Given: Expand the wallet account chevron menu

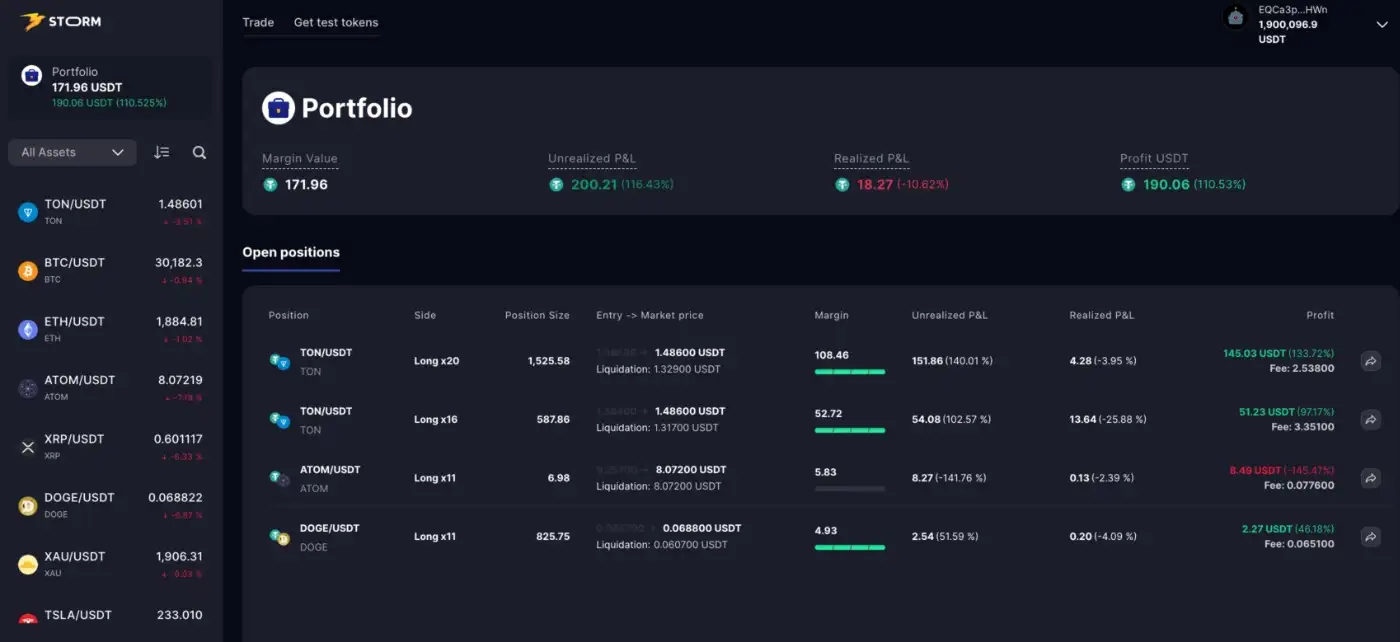Looking at the screenshot, I should point(1381,25).
